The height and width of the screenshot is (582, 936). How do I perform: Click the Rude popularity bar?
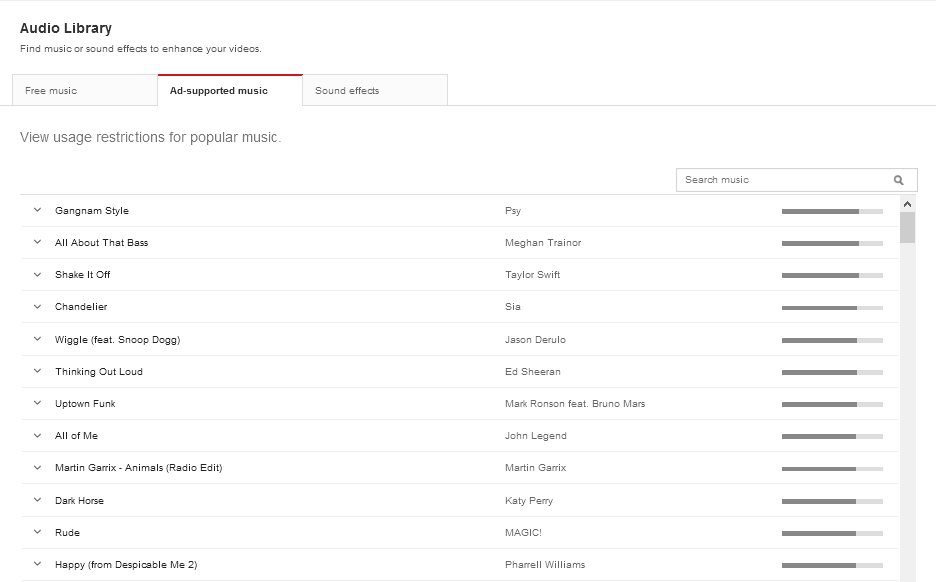click(832, 533)
